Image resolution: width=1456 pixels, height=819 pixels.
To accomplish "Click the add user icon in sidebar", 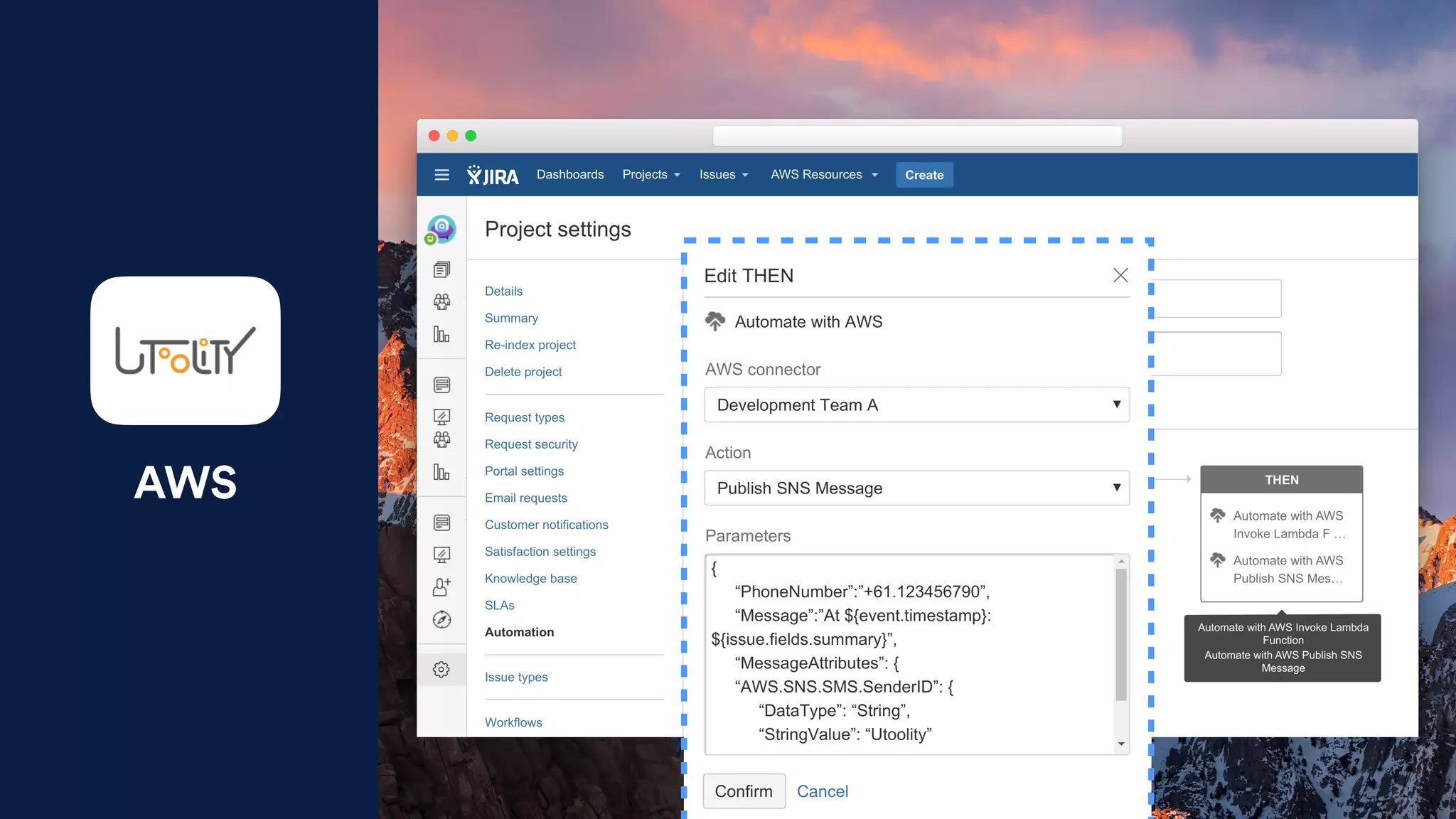I will pos(441,587).
